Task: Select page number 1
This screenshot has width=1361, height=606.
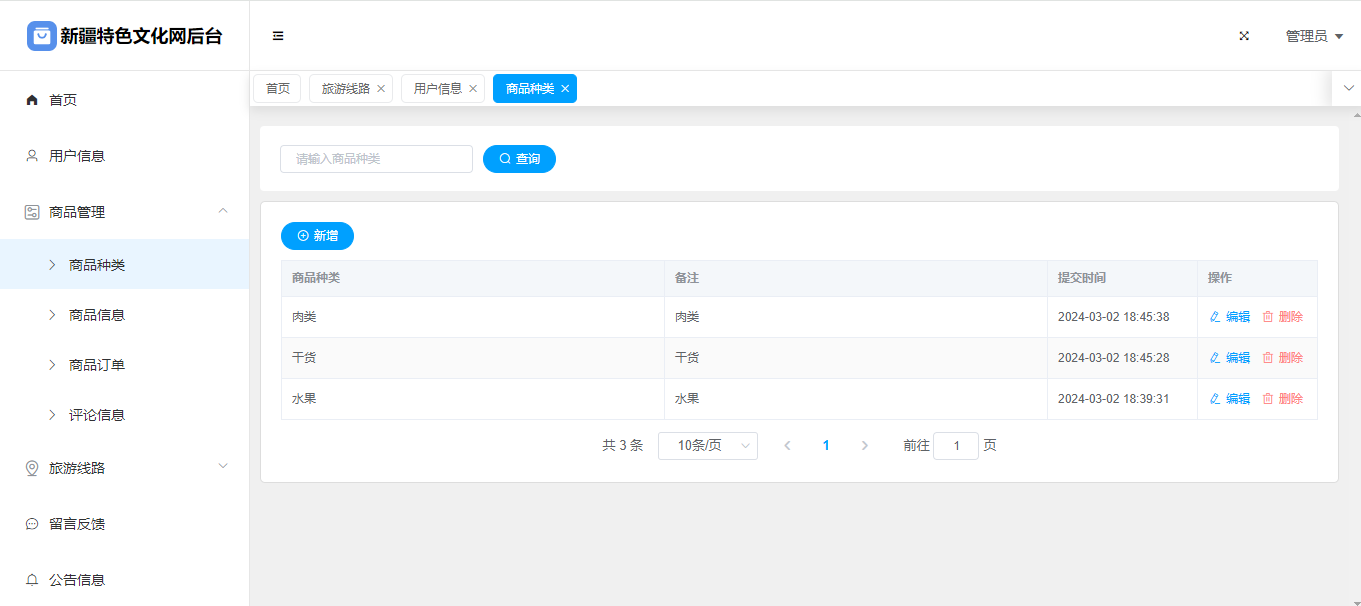Action: (x=826, y=446)
